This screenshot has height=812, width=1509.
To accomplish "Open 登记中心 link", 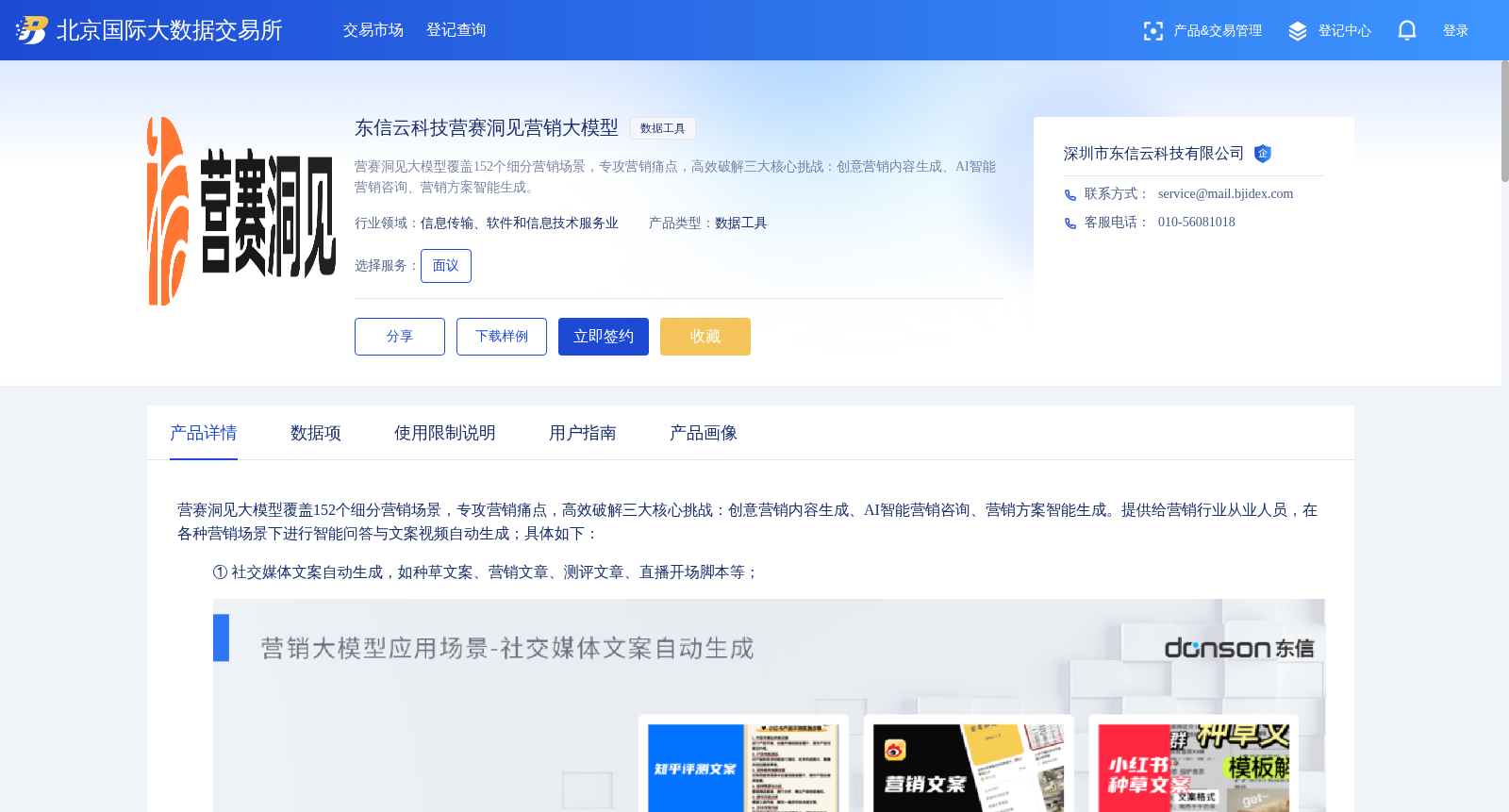I will coord(1345,31).
